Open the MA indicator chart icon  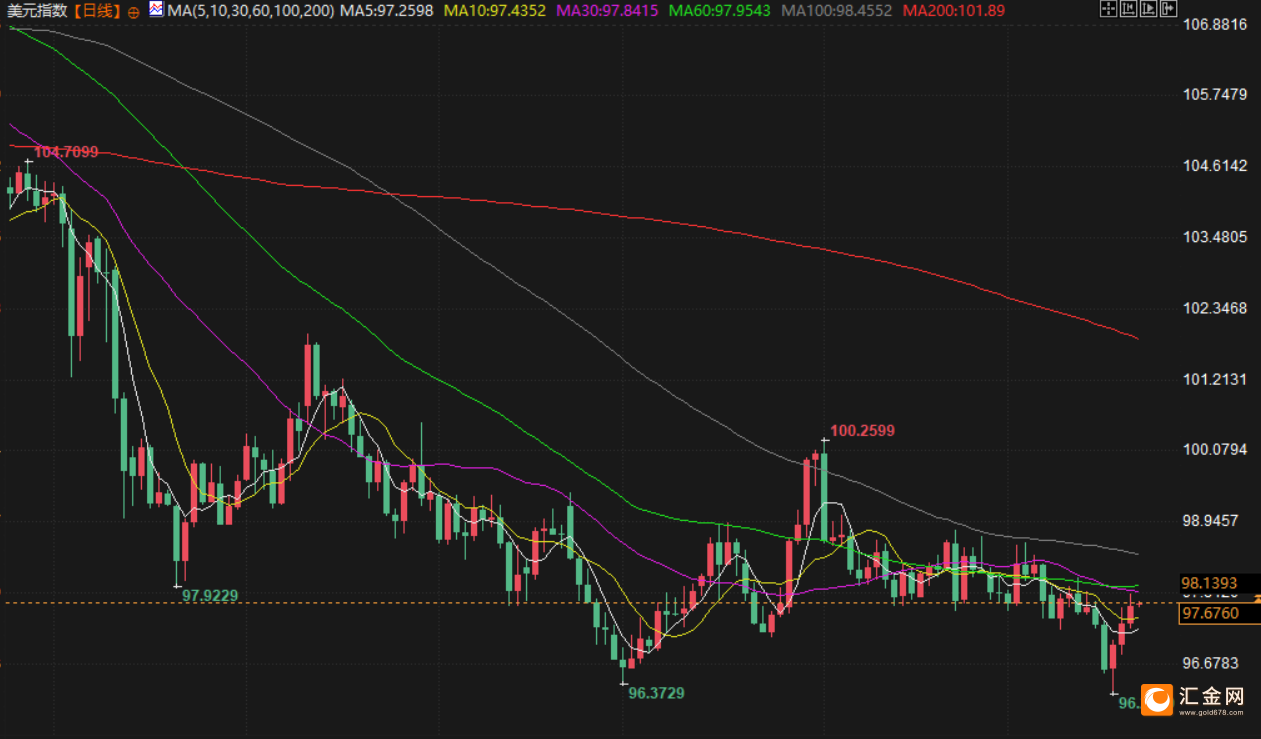pos(156,10)
